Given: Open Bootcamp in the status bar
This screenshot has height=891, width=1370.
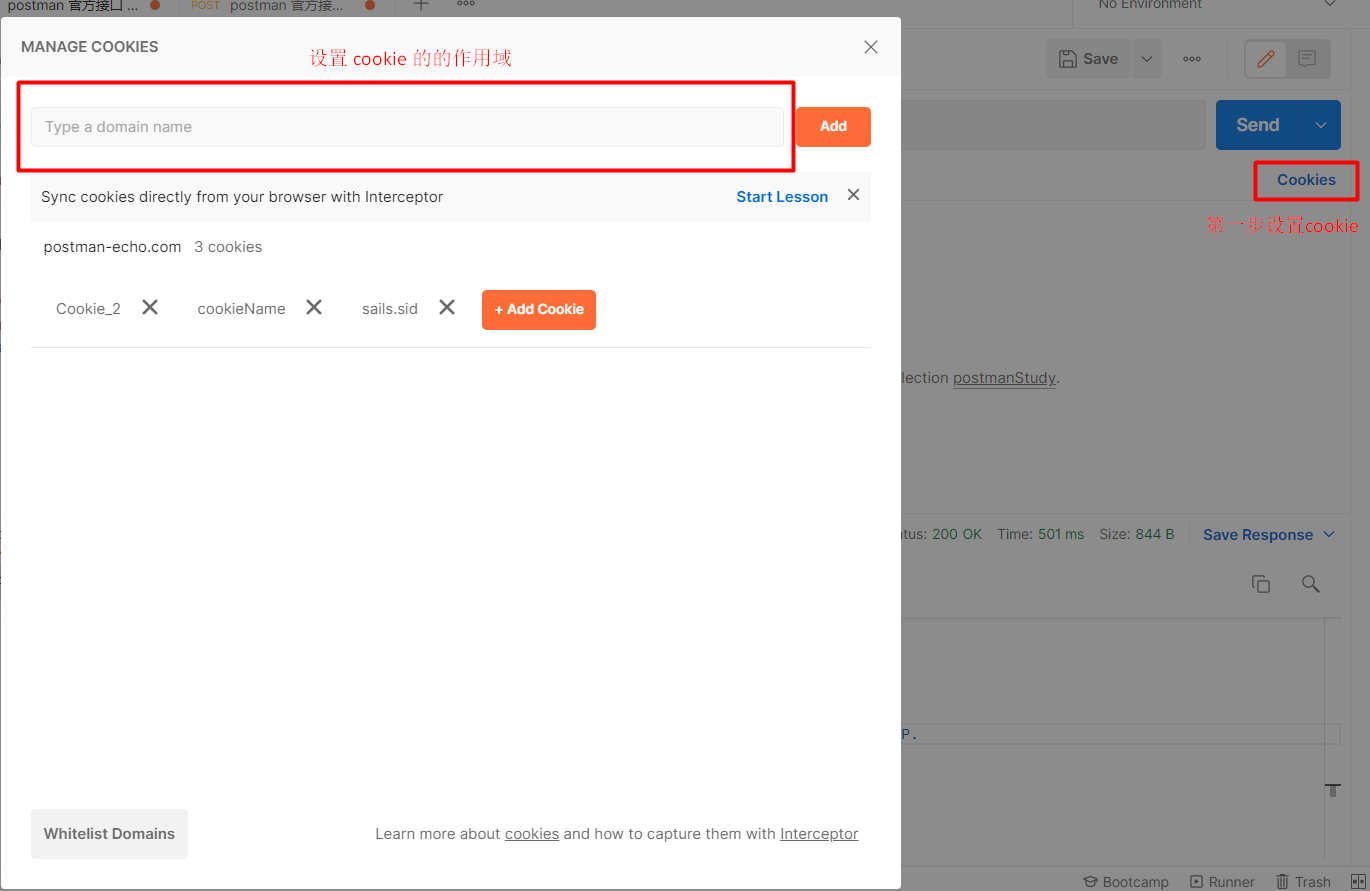Looking at the screenshot, I should (x=1126, y=882).
